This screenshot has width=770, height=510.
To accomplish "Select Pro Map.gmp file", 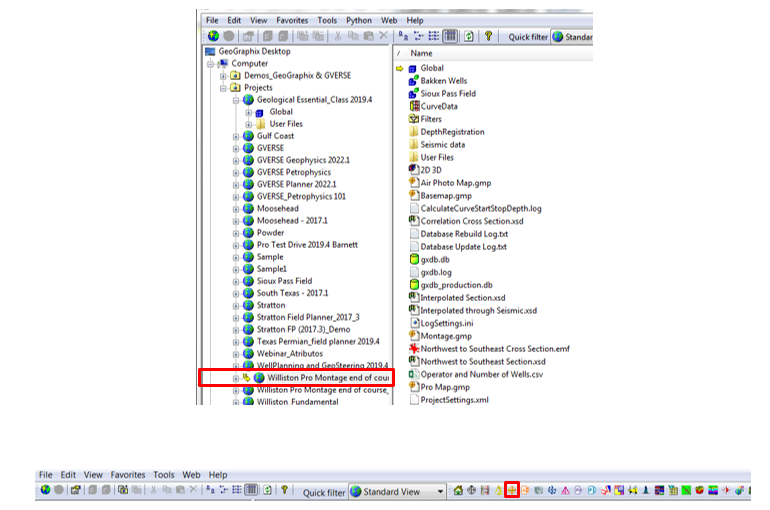I will coord(445,387).
